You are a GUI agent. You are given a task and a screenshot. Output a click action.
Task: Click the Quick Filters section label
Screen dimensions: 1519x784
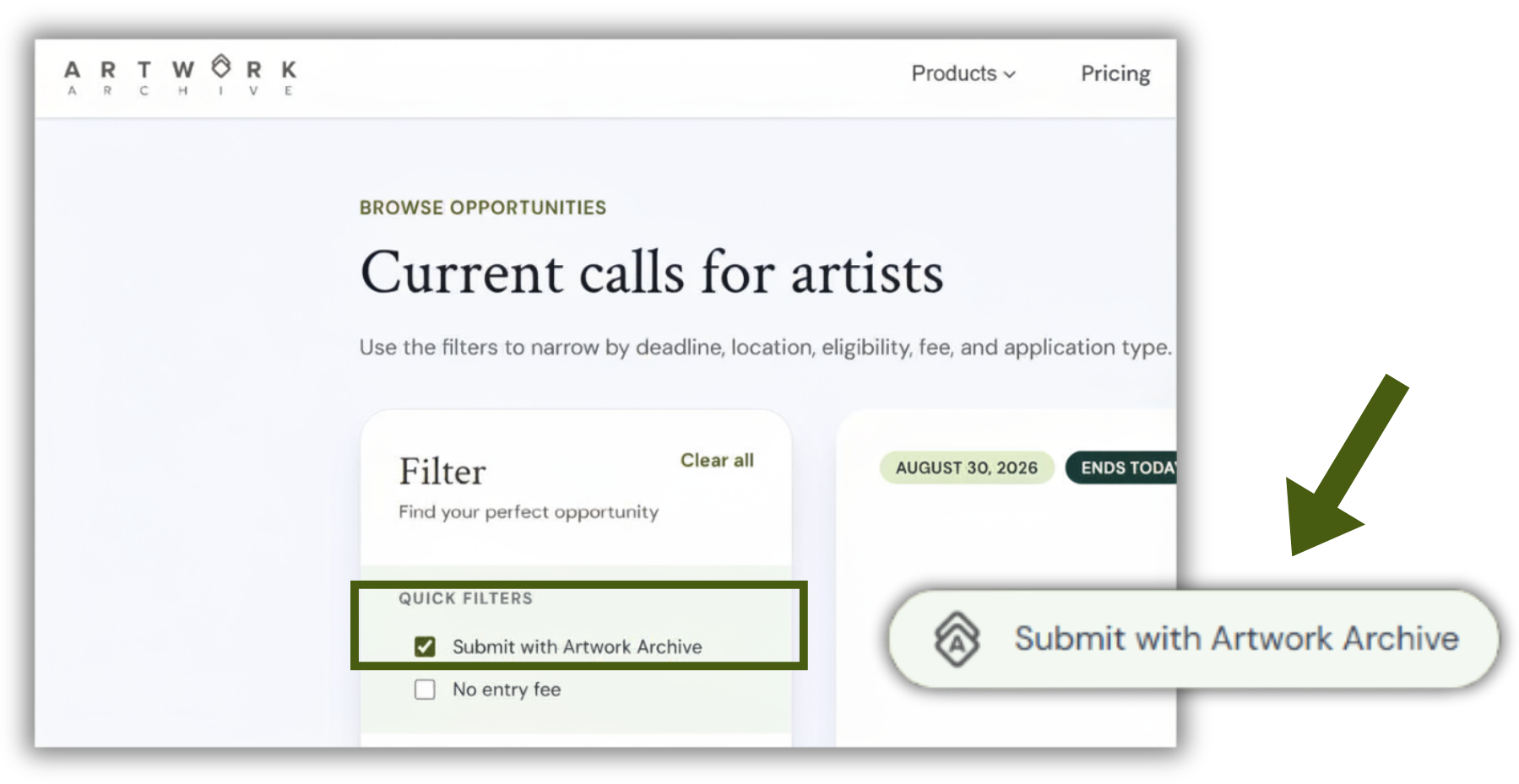click(x=465, y=598)
